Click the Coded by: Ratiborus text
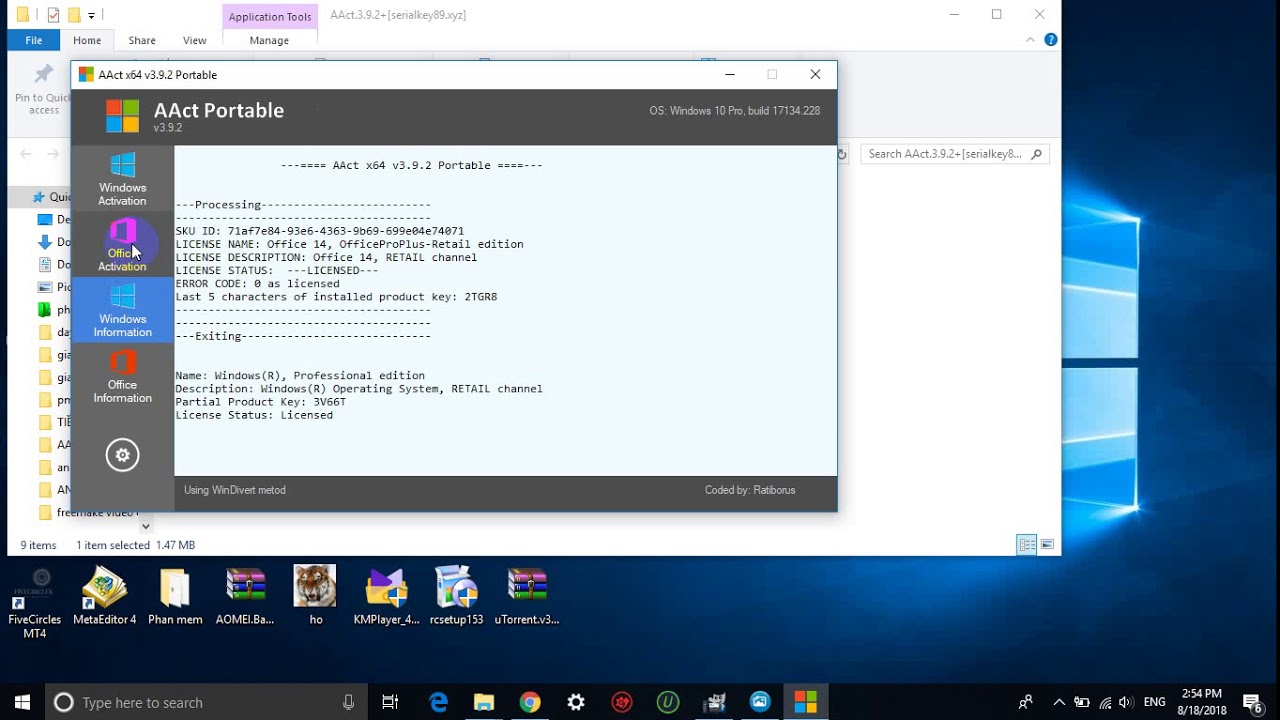The height and width of the screenshot is (720, 1280). coord(750,490)
